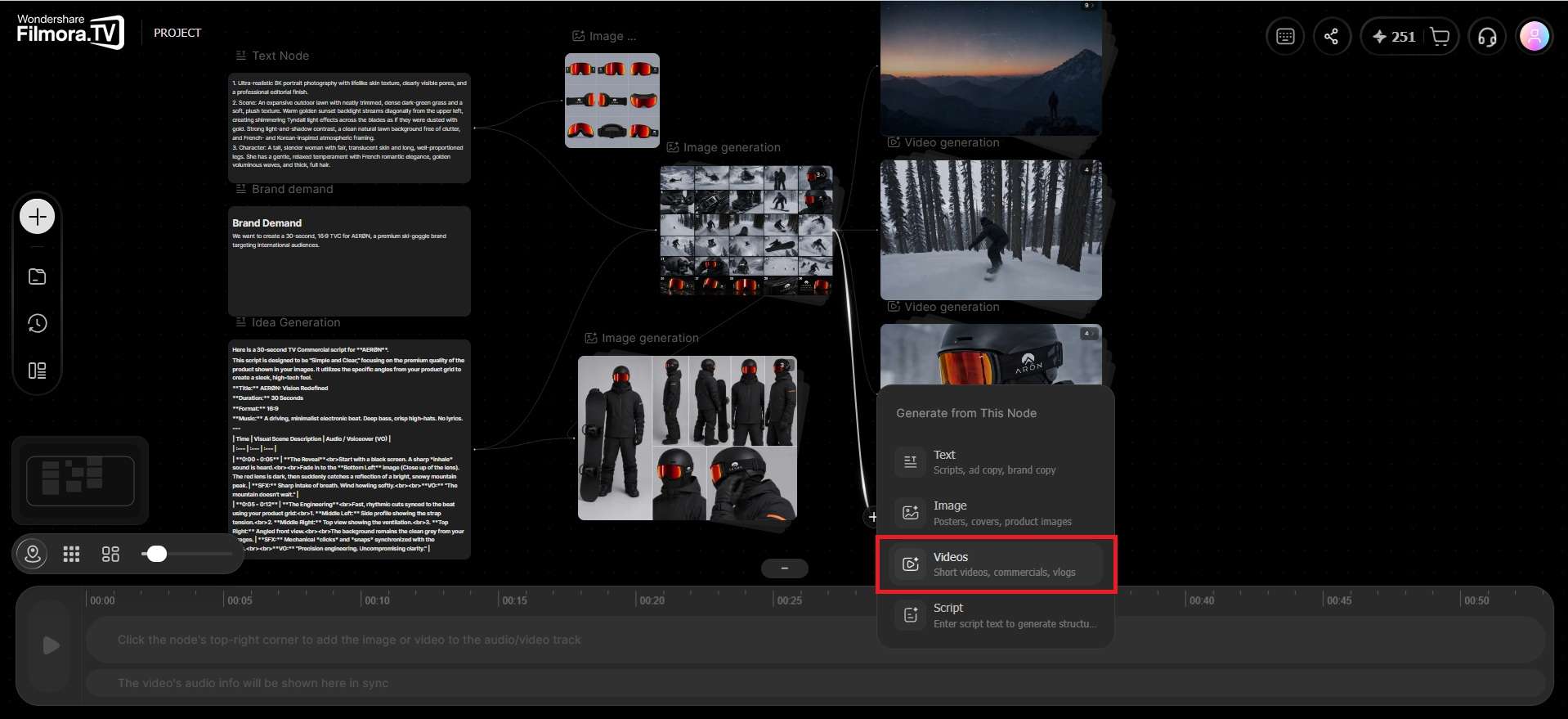Image resolution: width=1568 pixels, height=719 pixels.
Task: Click the count badge on ARON goggles video
Action: 1089,334
